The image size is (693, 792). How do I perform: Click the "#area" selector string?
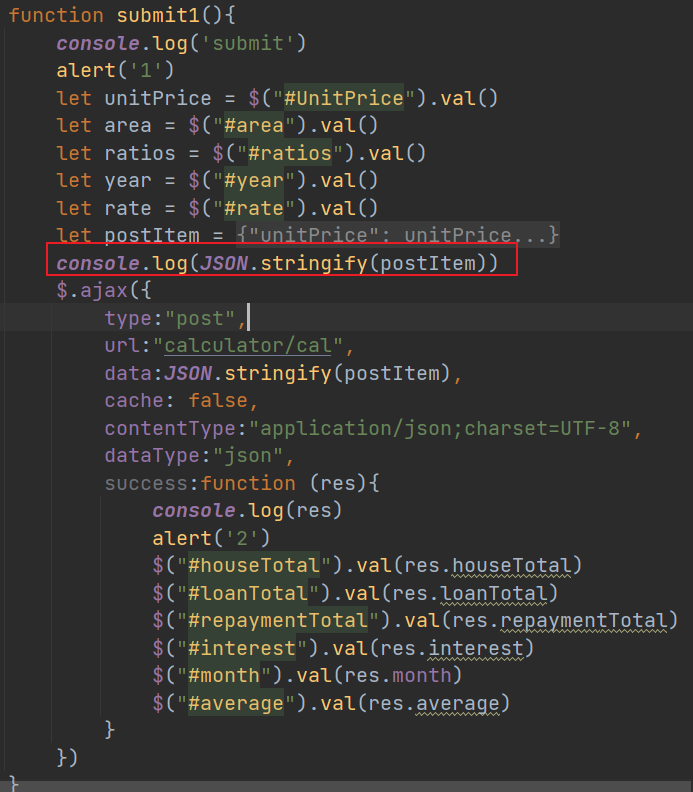(254, 125)
